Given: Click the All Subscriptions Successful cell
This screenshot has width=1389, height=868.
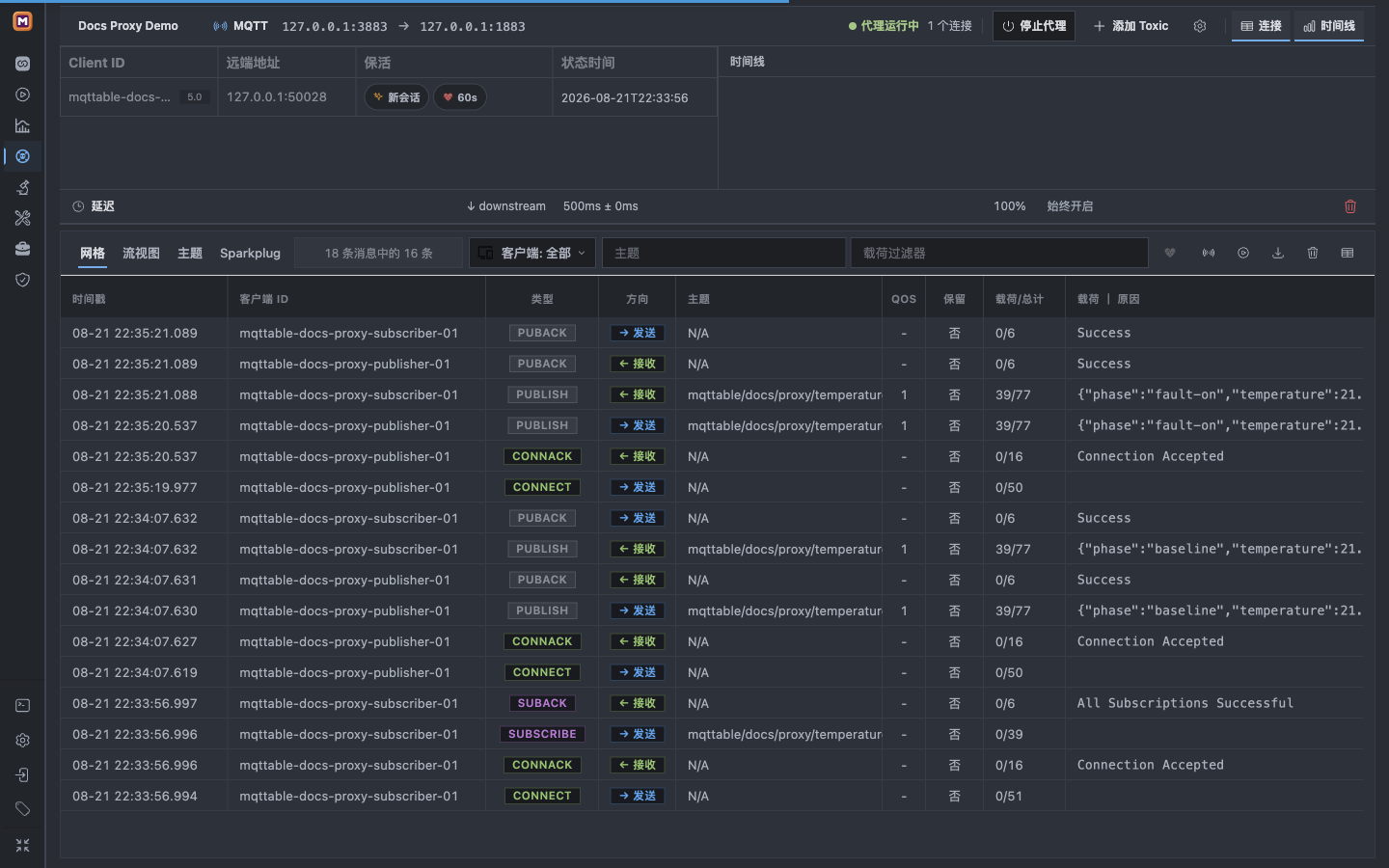Looking at the screenshot, I should (x=1185, y=703).
